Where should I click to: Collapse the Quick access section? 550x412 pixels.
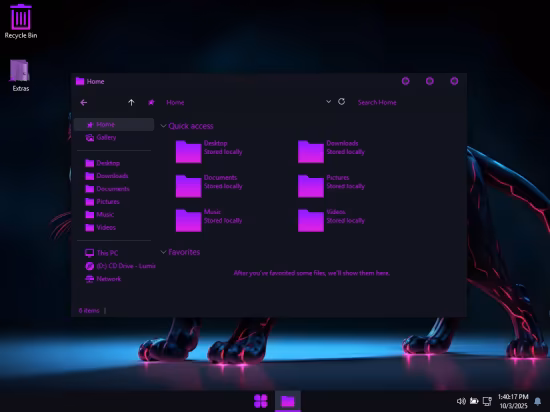point(163,126)
